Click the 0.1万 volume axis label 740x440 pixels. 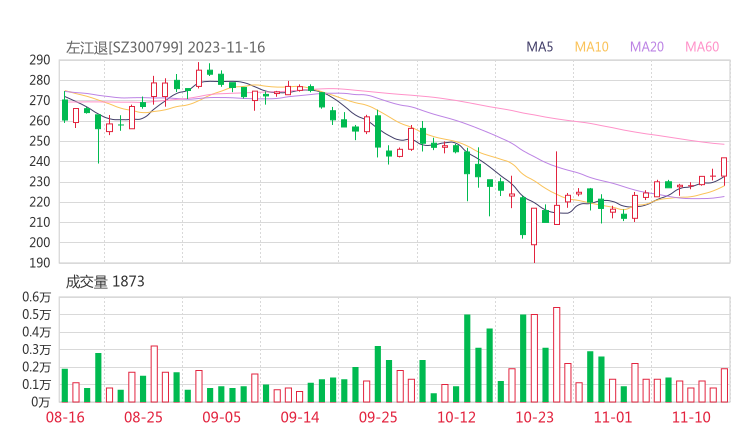[36, 384]
